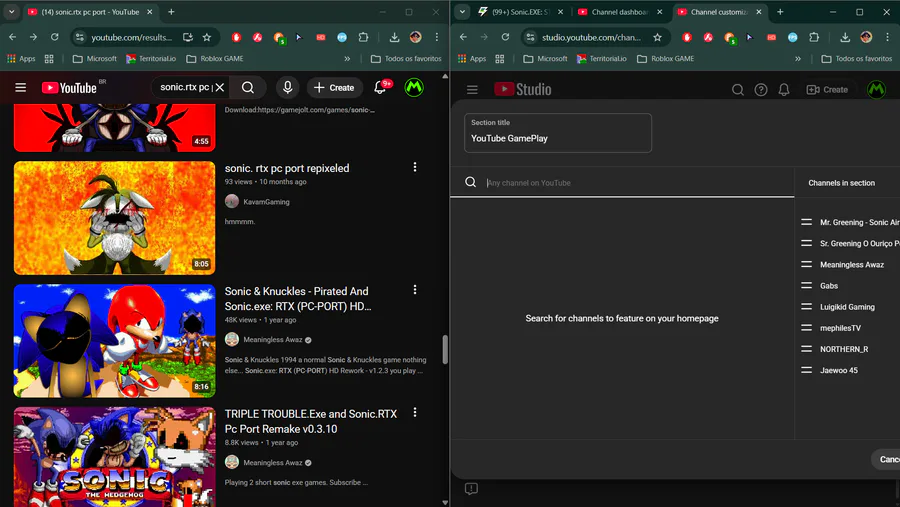900x507 pixels.
Task: Open YouTube hamburger guide menu
Action: [x=21, y=87]
